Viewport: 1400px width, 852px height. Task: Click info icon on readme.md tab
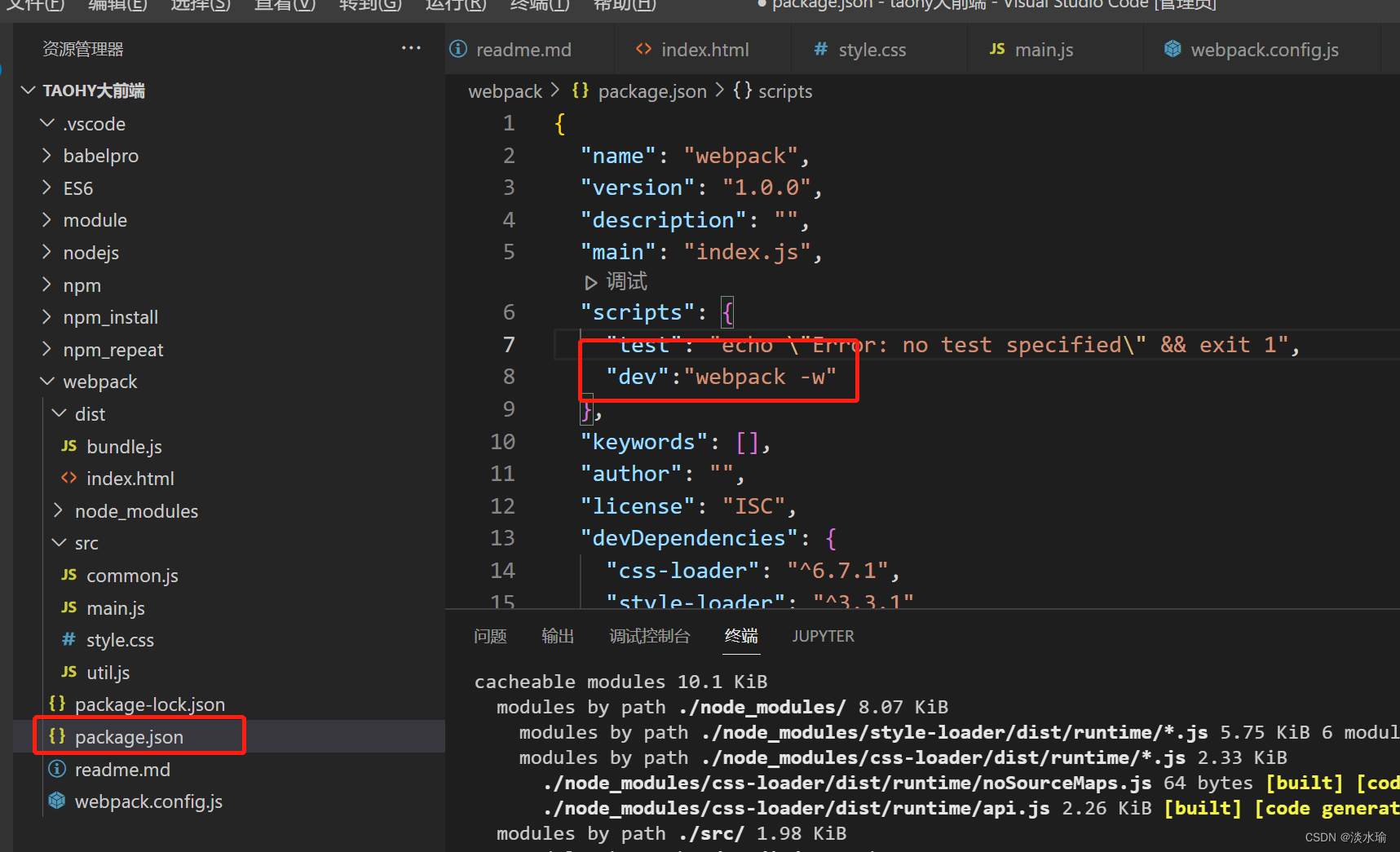pos(458,49)
